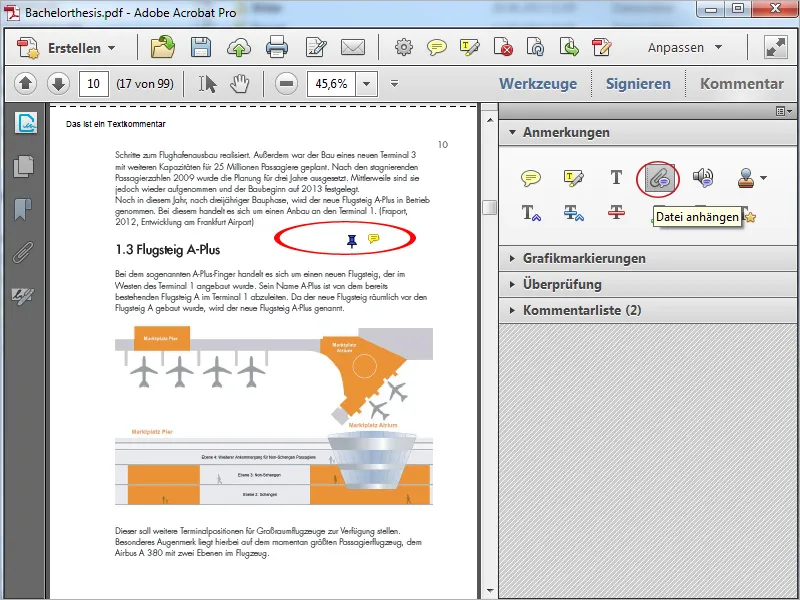The image size is (800, 600).
Task: Click the PDF form edit pencil icon
Action: [x=602, y=47]
